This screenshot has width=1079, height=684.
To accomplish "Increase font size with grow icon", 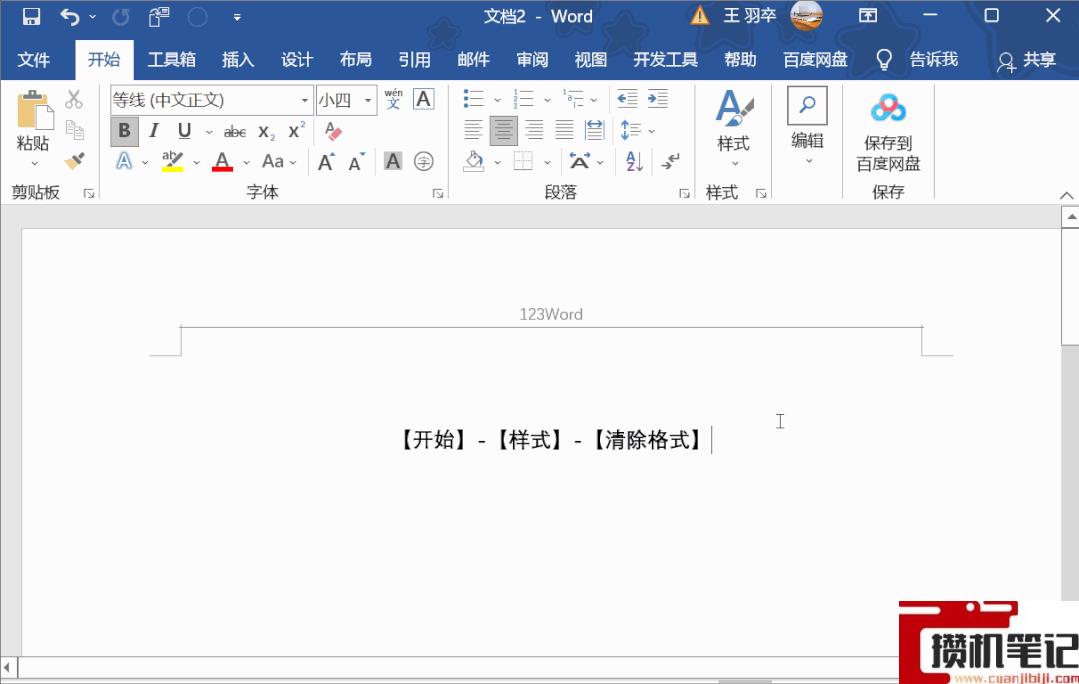I will [327, 162].
